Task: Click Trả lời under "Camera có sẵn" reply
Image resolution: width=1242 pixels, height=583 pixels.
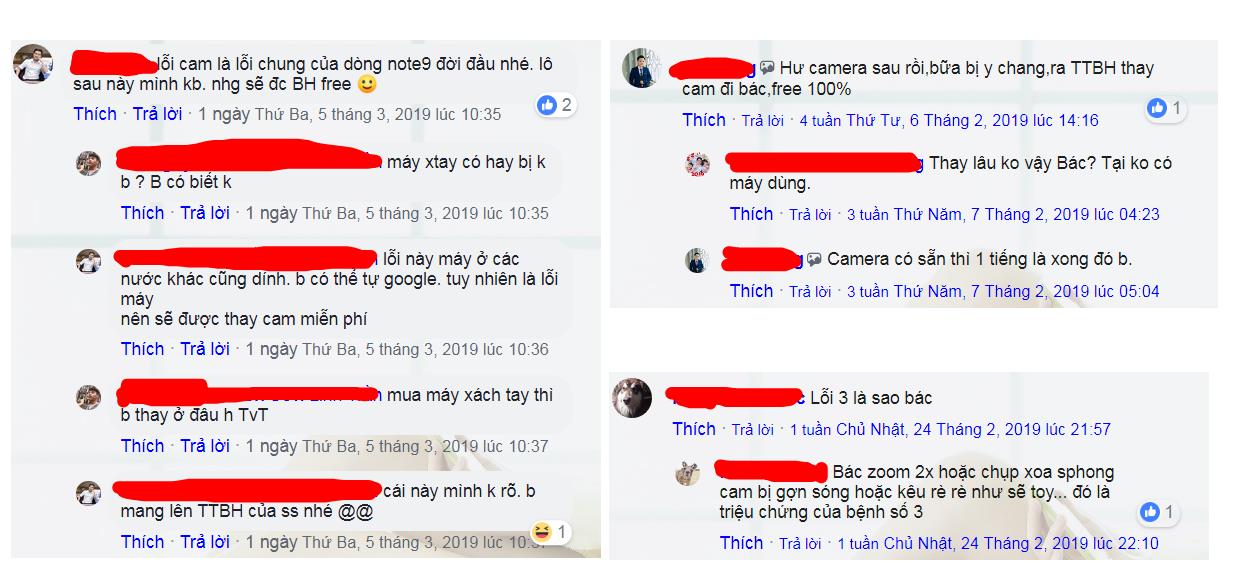Action: 810,292
